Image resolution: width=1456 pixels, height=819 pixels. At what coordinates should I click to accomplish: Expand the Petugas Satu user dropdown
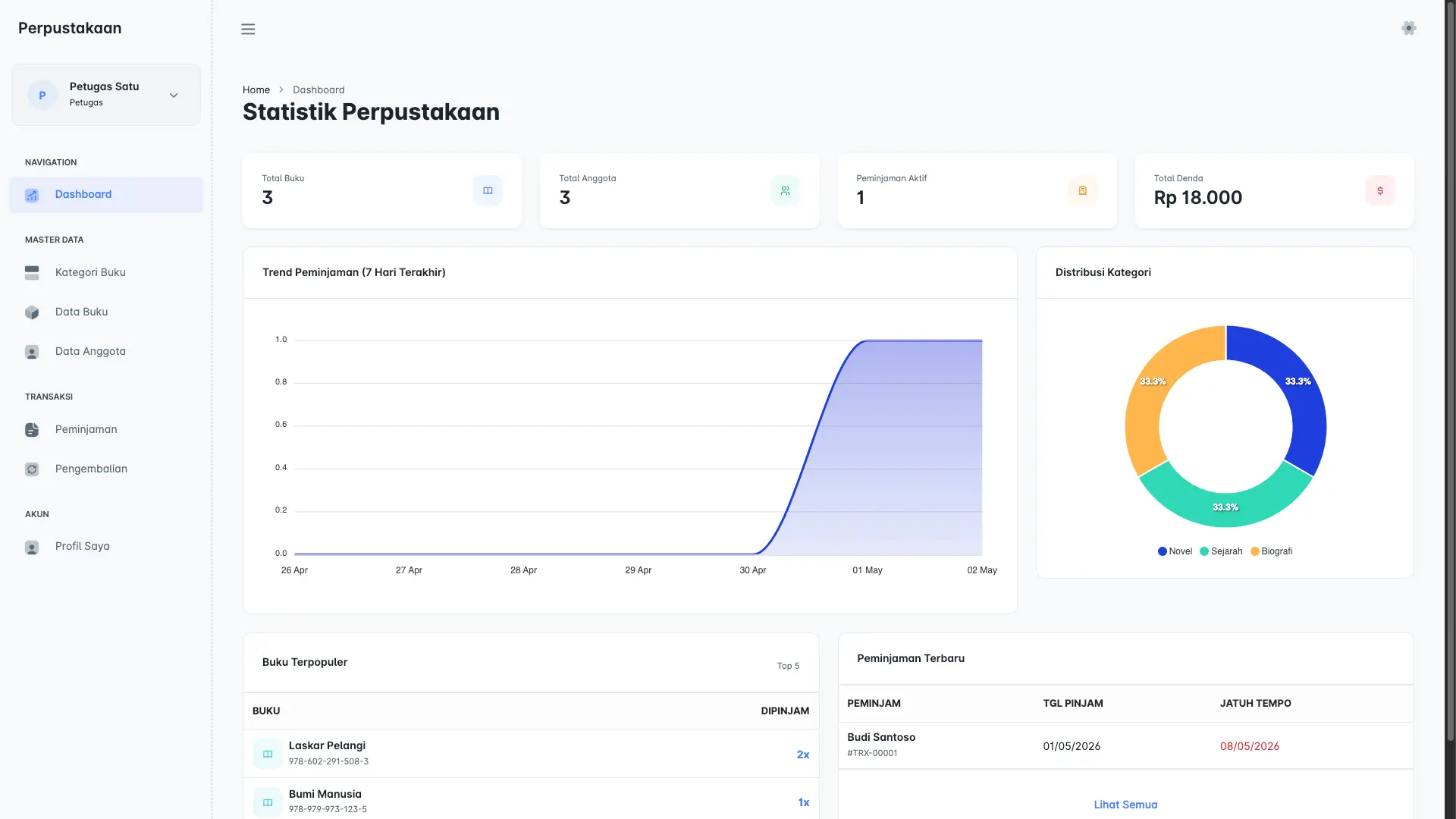[x=174, y=96]
